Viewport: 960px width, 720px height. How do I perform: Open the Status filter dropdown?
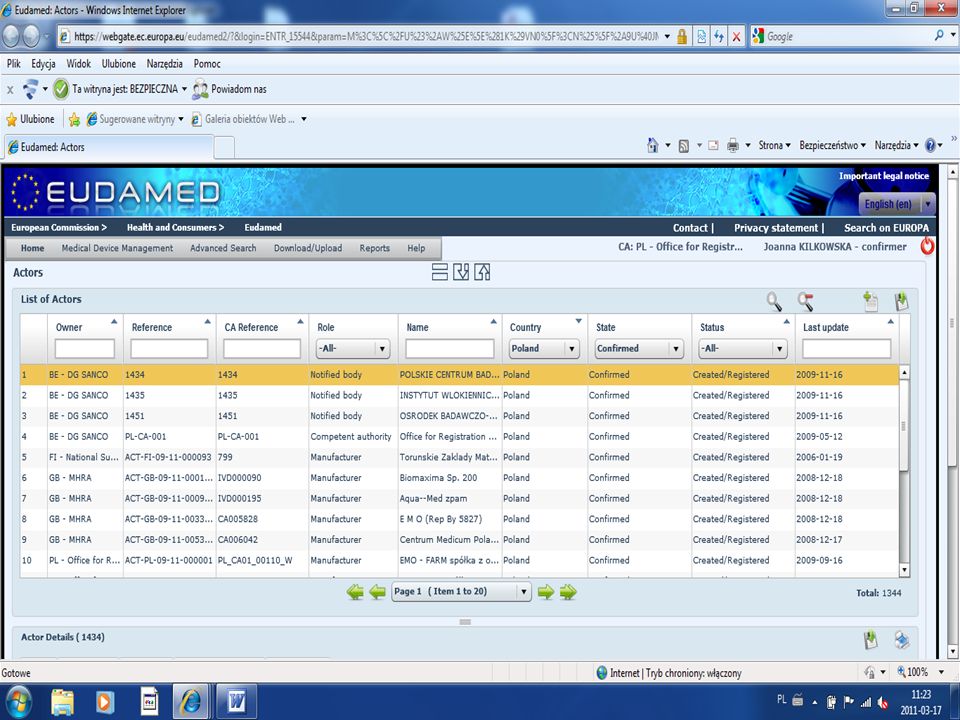click(743, 348)
